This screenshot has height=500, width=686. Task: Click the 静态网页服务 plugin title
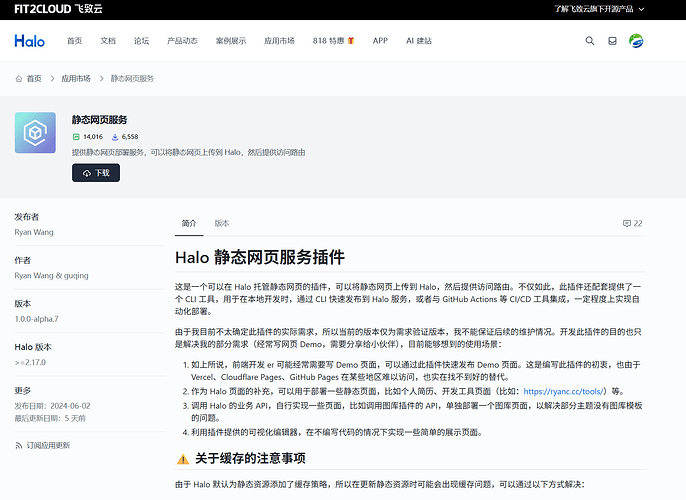tap(99, 120)
